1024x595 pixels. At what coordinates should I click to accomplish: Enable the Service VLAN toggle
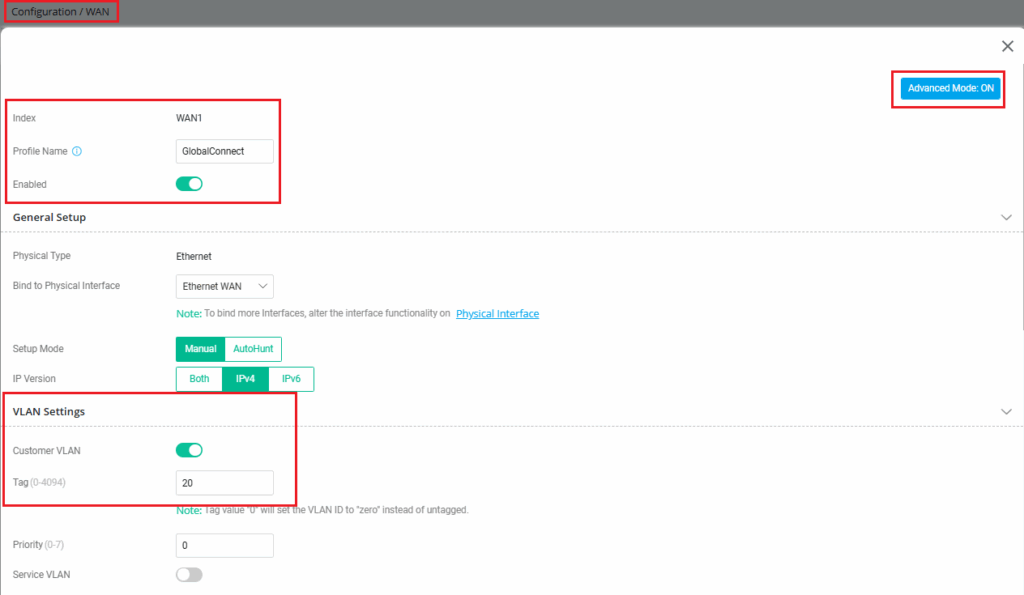189,575
